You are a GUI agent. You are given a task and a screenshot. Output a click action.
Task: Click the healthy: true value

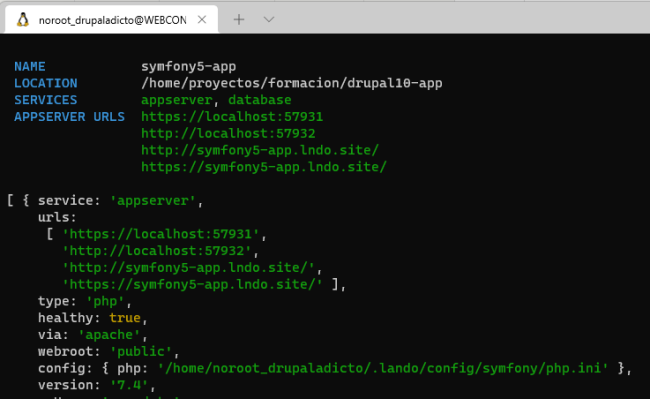coord(125,318)
